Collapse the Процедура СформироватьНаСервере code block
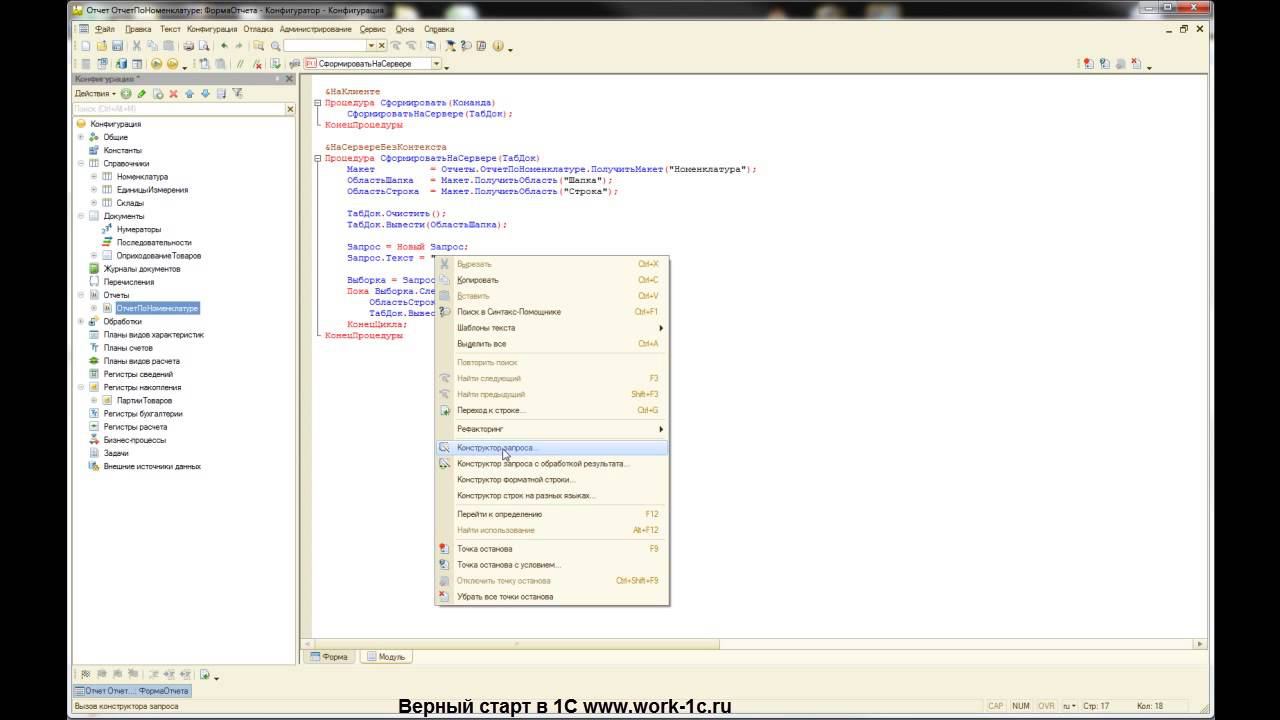 [x=317, y=158]
